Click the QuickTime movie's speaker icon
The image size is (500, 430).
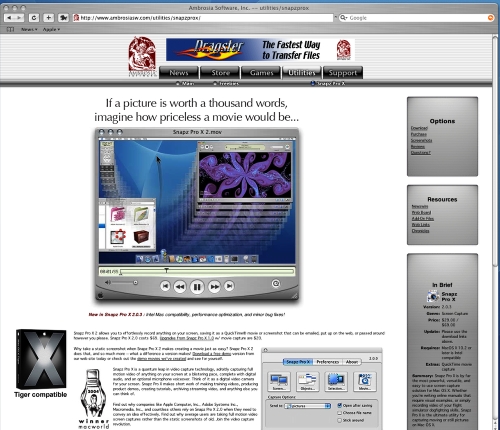107,283
